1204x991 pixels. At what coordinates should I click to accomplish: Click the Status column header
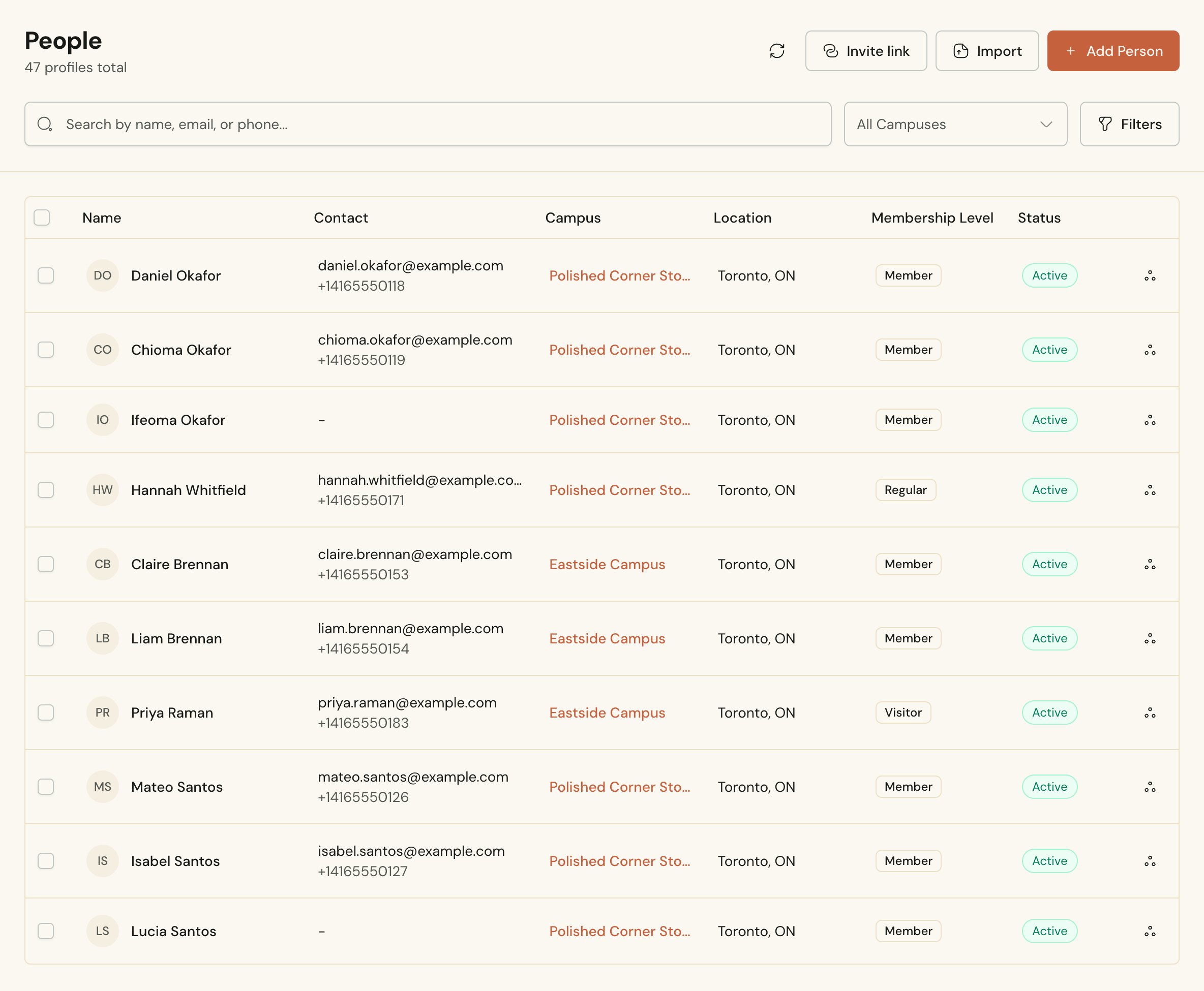click(x=1039, y=218)
